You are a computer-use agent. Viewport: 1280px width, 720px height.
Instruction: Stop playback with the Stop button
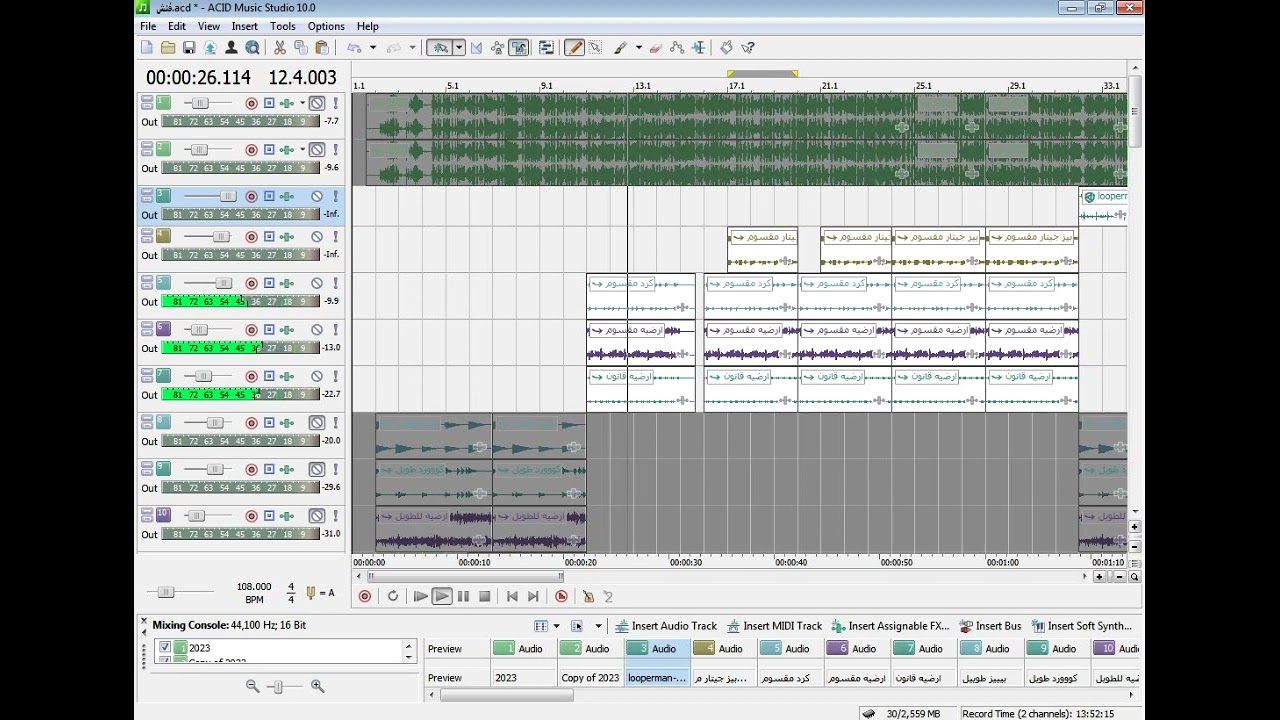485,596
